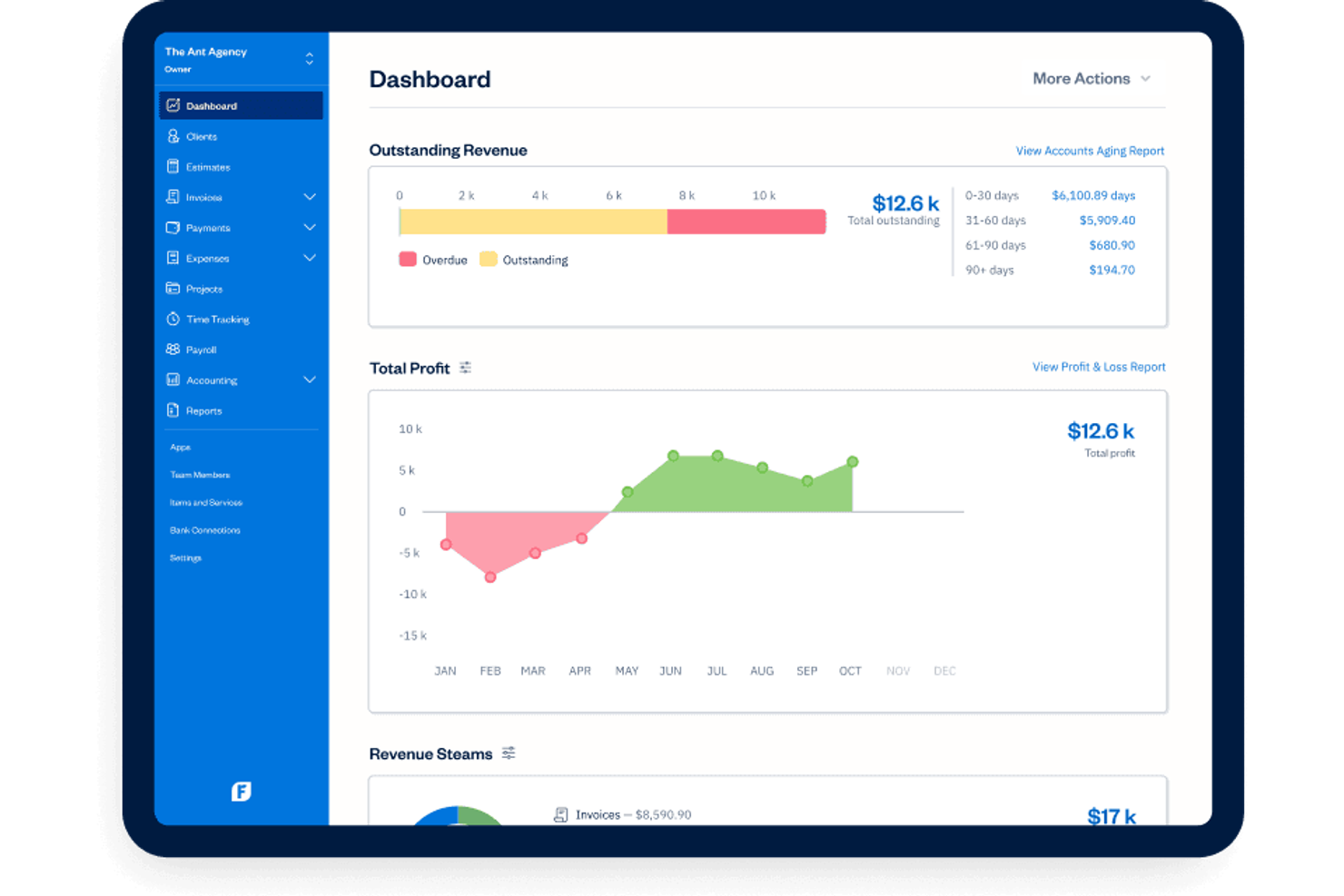The image size is (1344, 896).
Task: Expand the Accounting submenu
Action: pos(310,379)
